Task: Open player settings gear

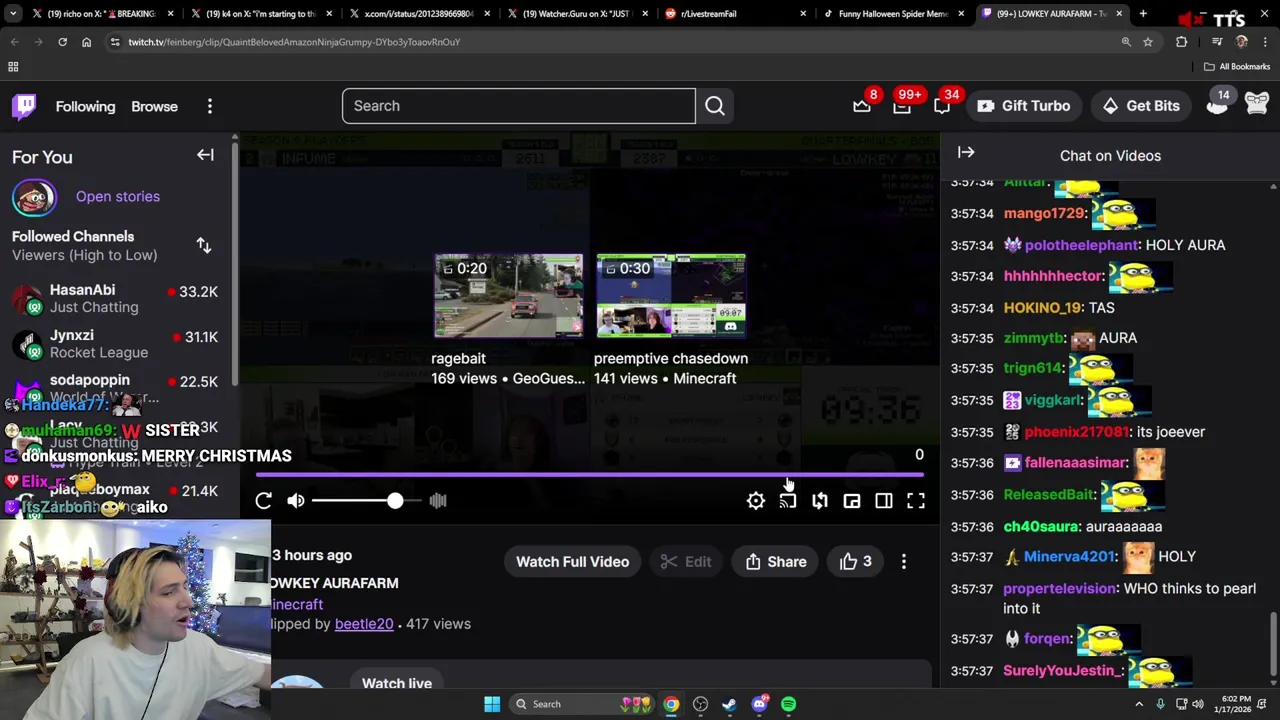Action: [756, 501]
